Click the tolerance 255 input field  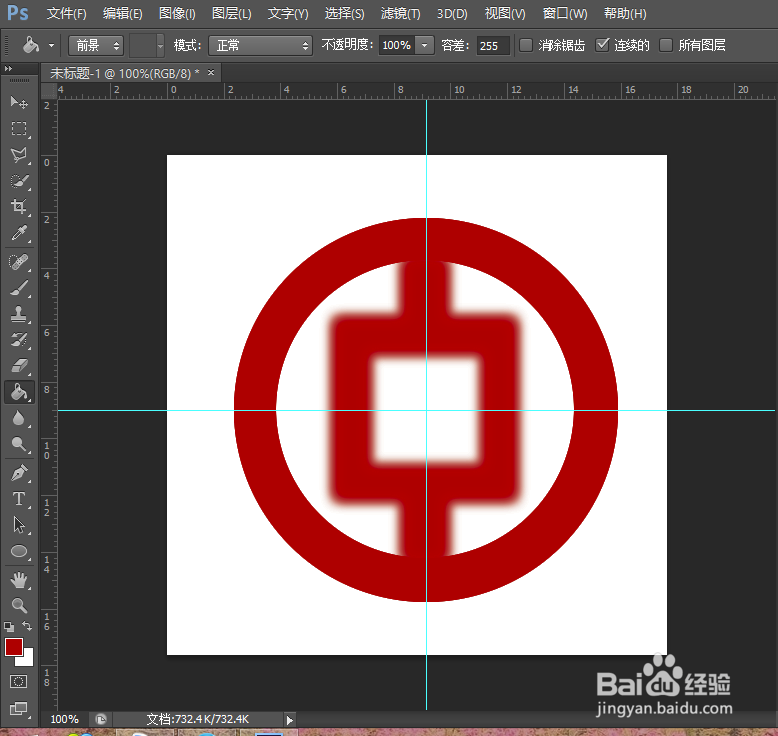tap(493, 46)
